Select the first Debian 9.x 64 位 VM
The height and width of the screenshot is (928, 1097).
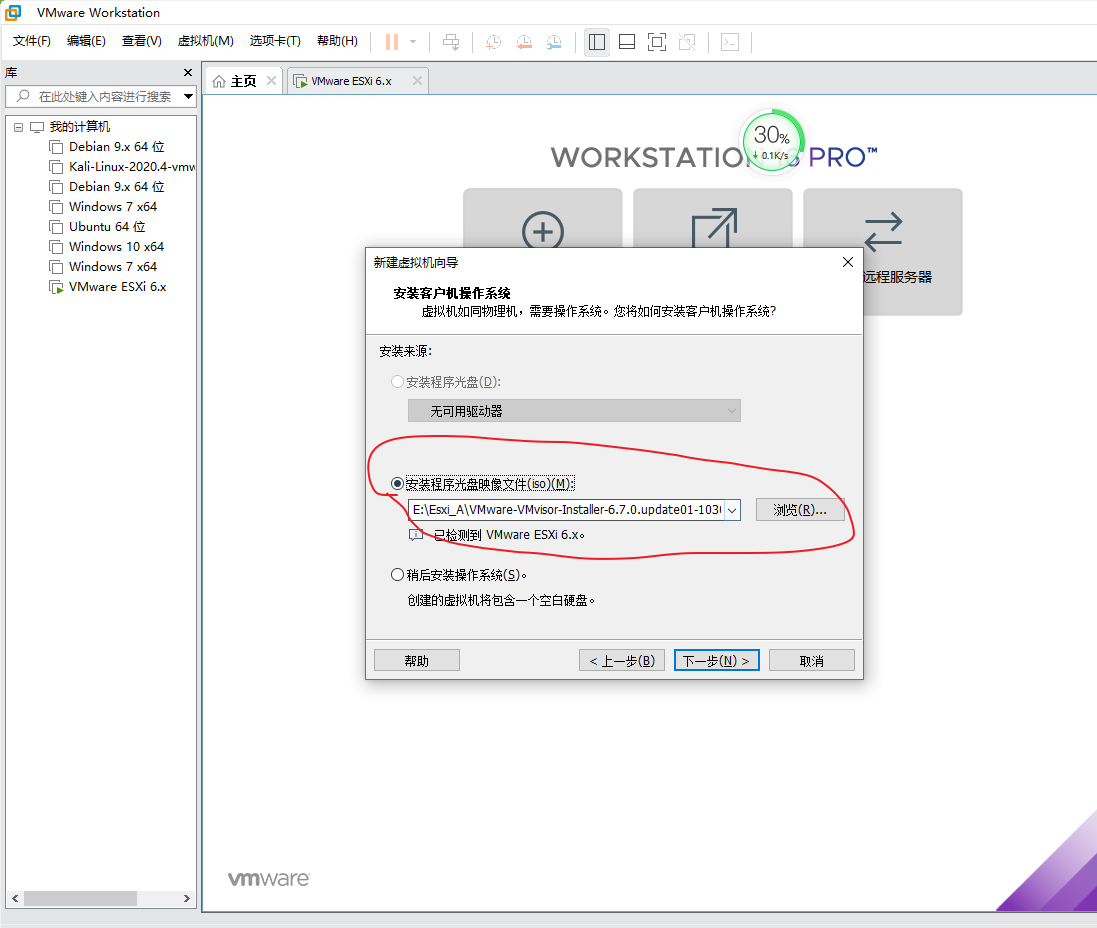pyautogui.click(x=116, y=147)
